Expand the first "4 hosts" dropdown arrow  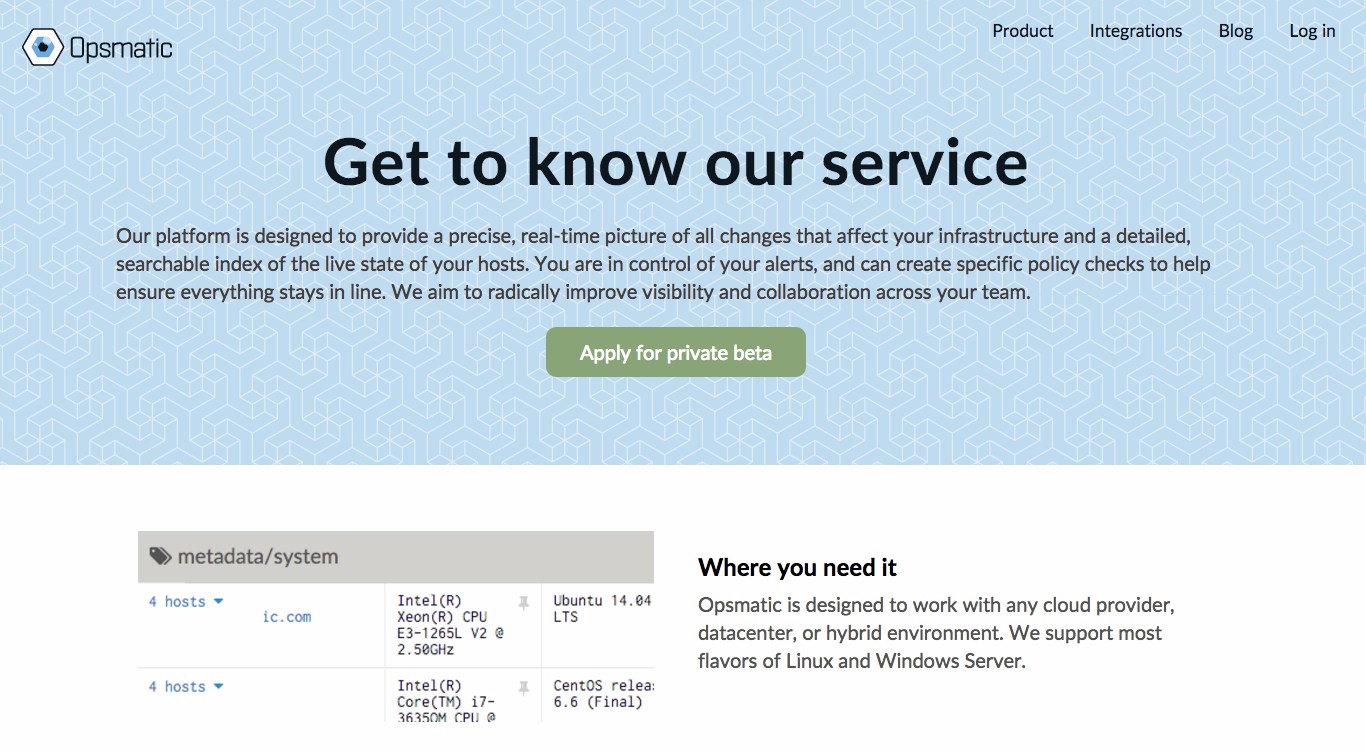coord(218,602)
